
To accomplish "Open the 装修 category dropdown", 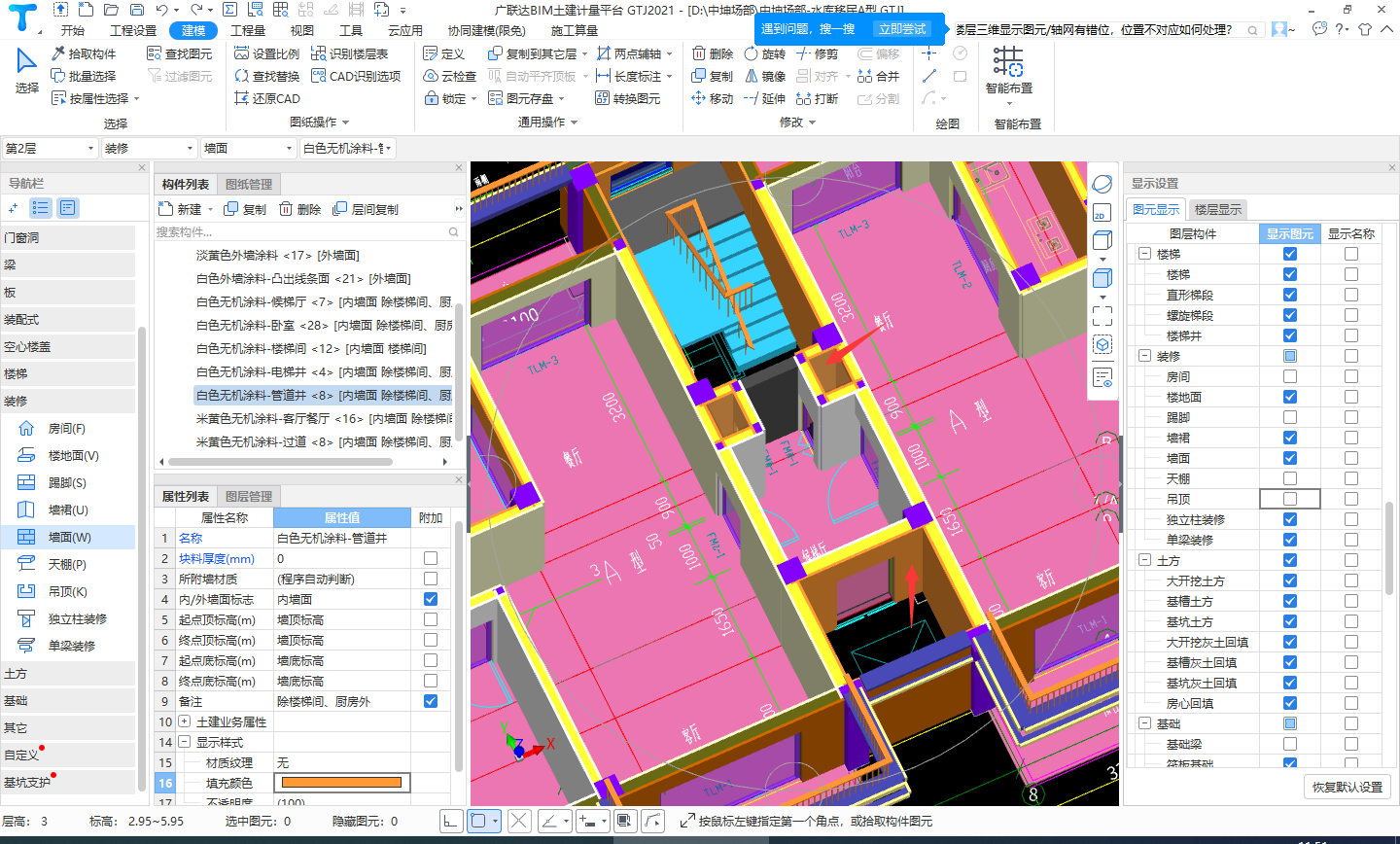I will pos(149,148).
